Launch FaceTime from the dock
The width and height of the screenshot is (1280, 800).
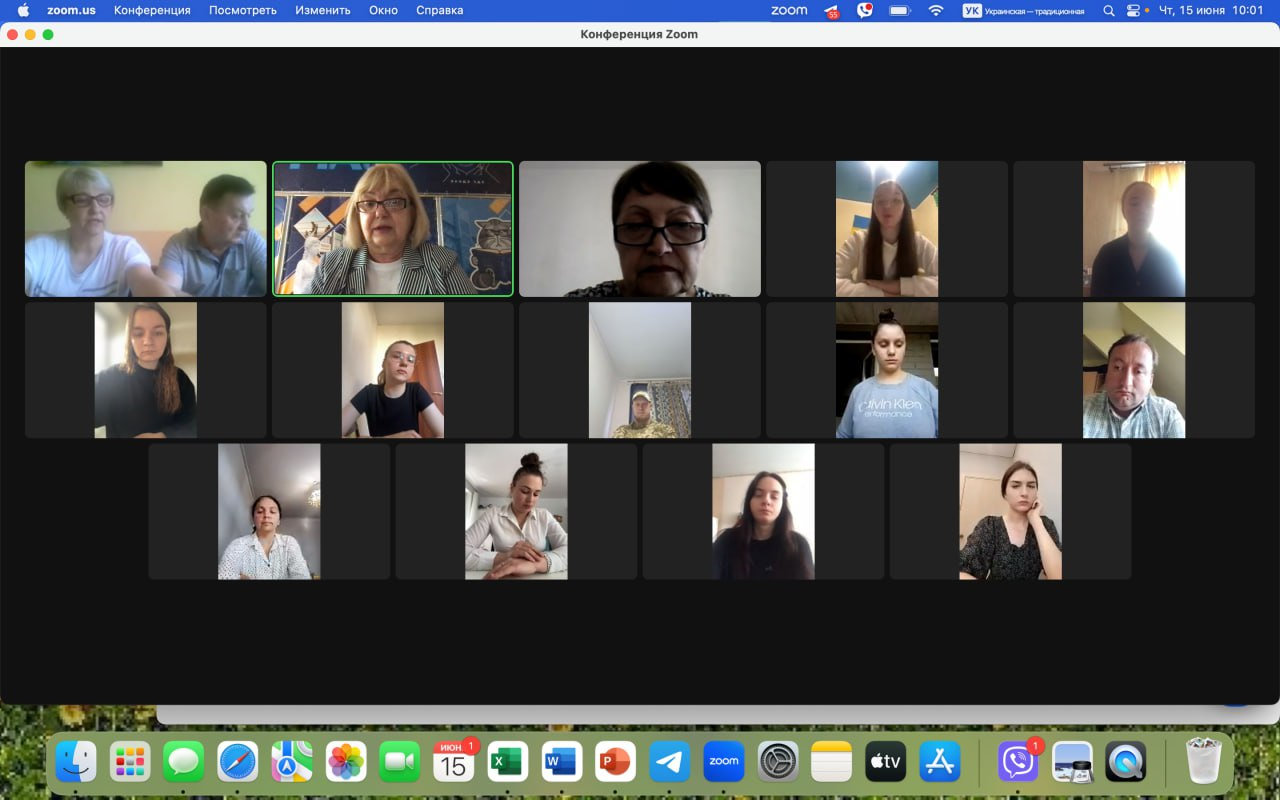click(400, 762)
